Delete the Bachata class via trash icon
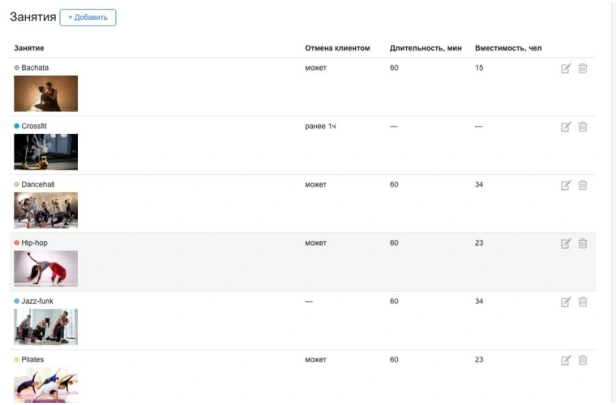This screenshot has width=616, height=405. click(x=583, y=68)
